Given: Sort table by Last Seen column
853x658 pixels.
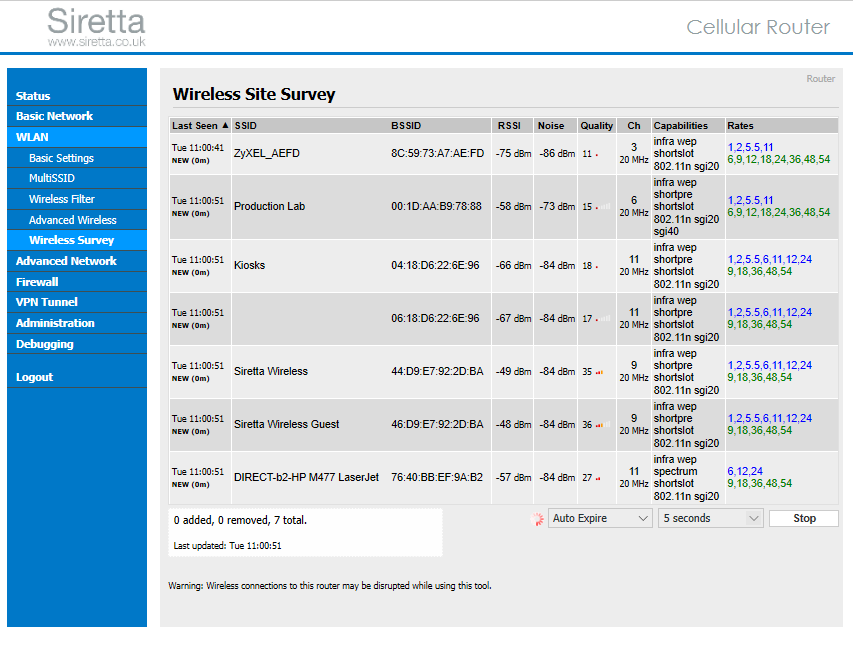Looking at the screenshot, I should [x=200, y=126].
